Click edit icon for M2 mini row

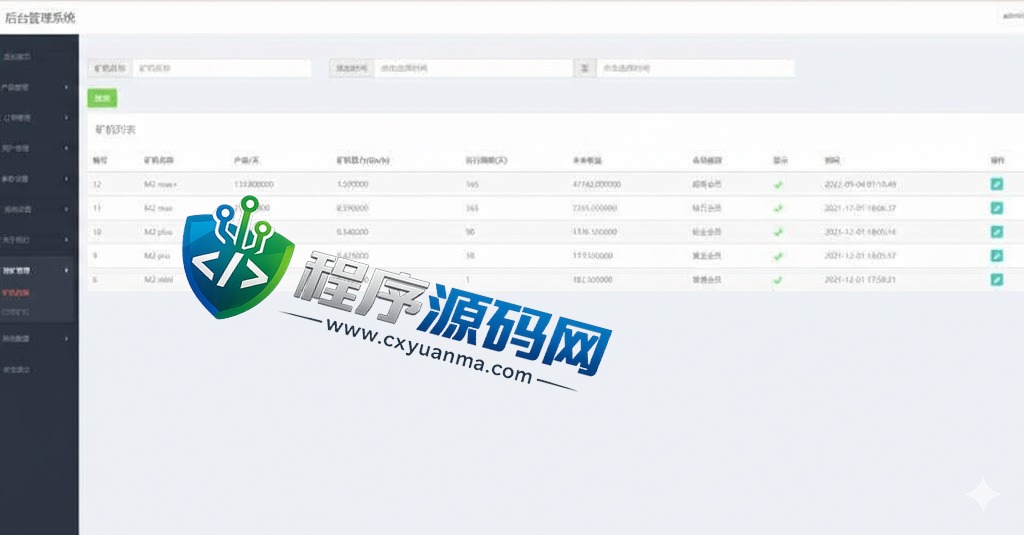997,279
